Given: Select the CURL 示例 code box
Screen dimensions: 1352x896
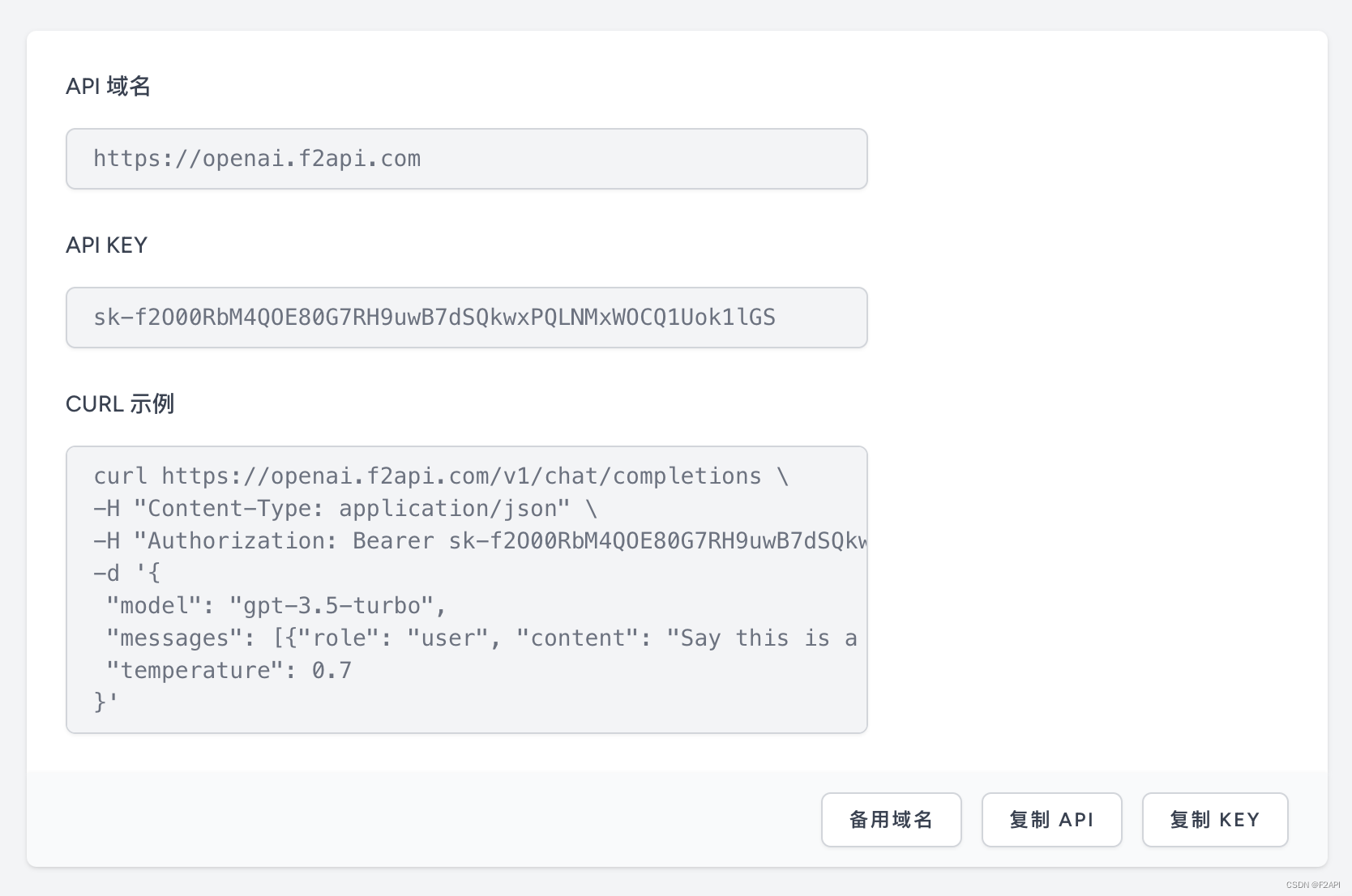Looking at the screenshot, I should coord(467,590).
